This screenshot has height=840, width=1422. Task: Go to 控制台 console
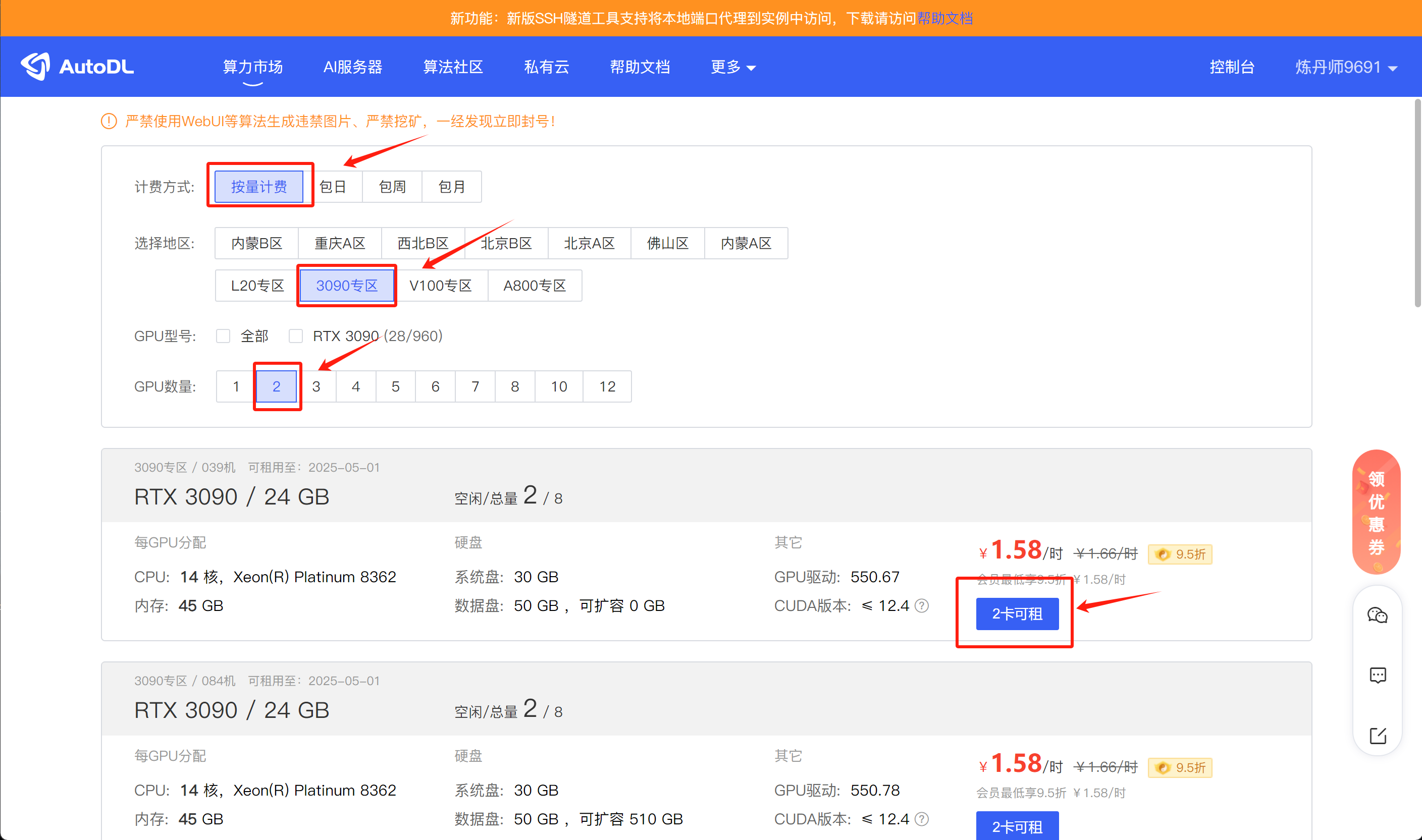tap(1232, 67)
